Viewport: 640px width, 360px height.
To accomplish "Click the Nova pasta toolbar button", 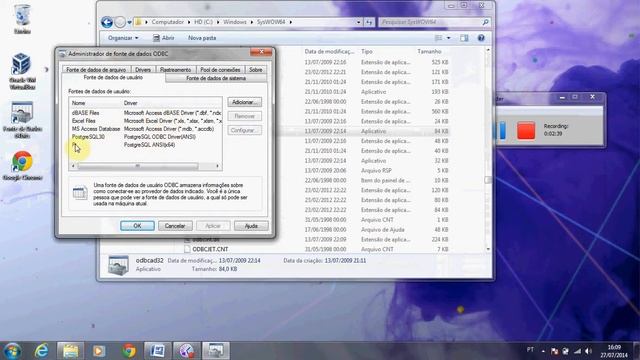I will 202,38.
